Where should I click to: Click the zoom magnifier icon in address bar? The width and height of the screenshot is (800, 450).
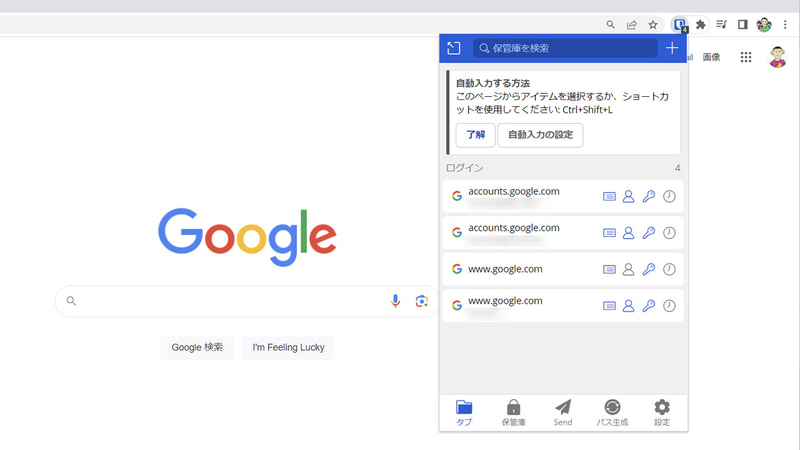point(610,24)
